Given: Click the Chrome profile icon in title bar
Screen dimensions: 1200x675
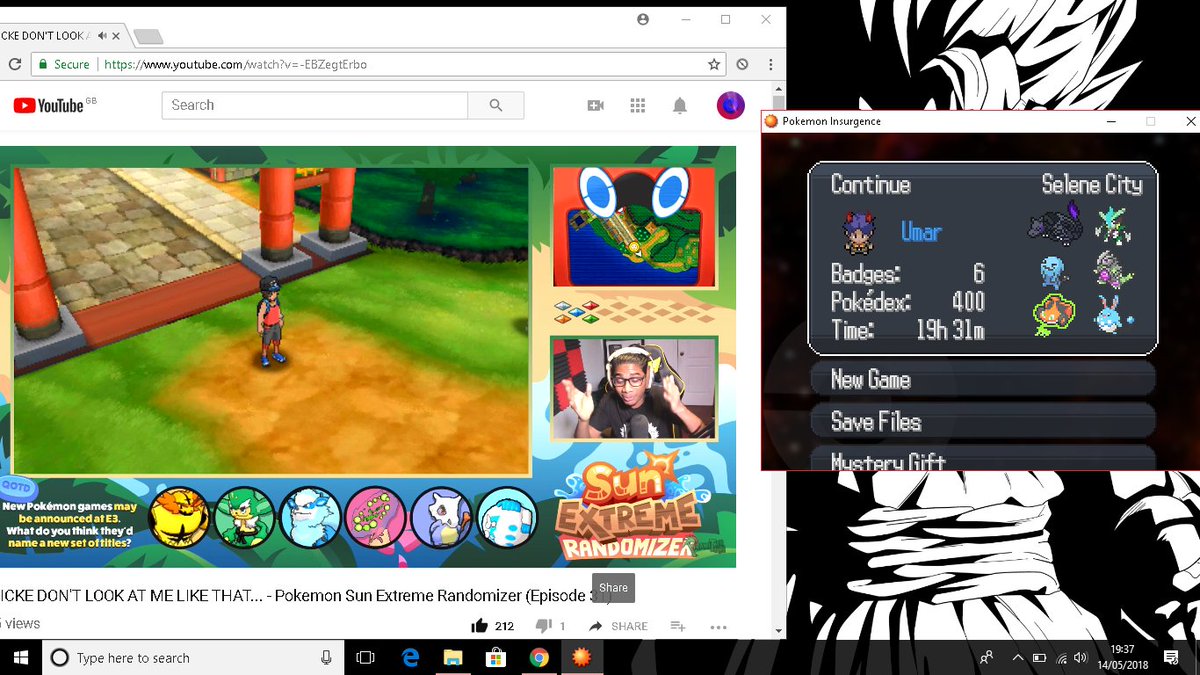Looking at the screenshot, I should (643, 19).
